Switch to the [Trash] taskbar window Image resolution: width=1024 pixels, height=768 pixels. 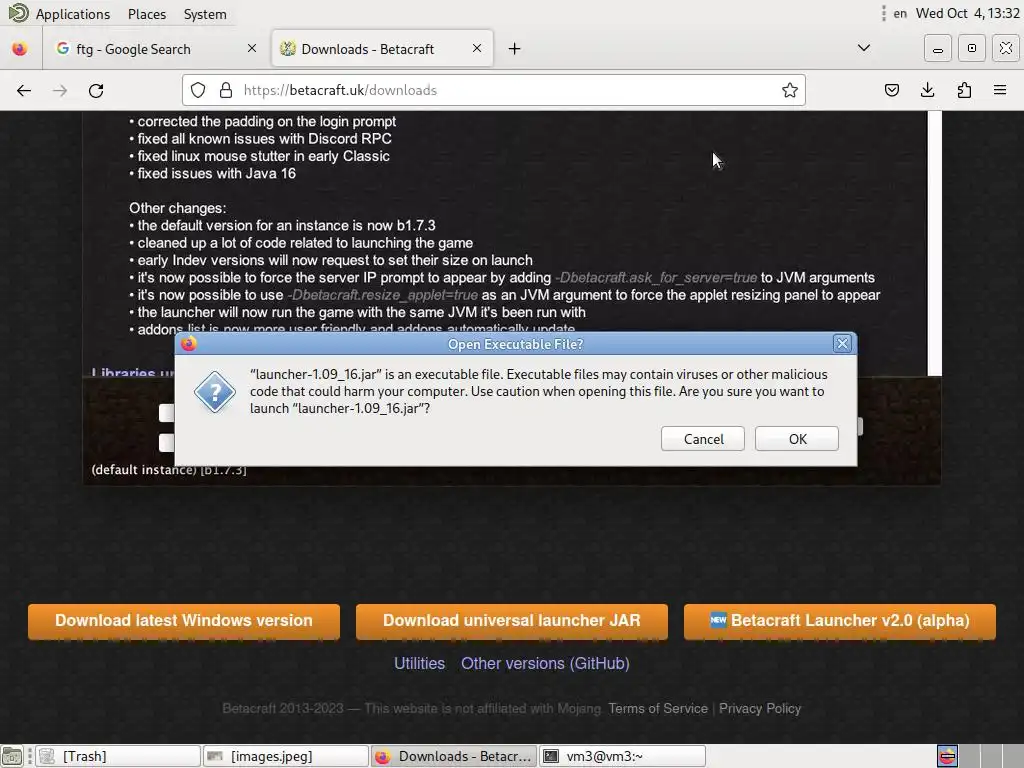click(x=118, y=756)
